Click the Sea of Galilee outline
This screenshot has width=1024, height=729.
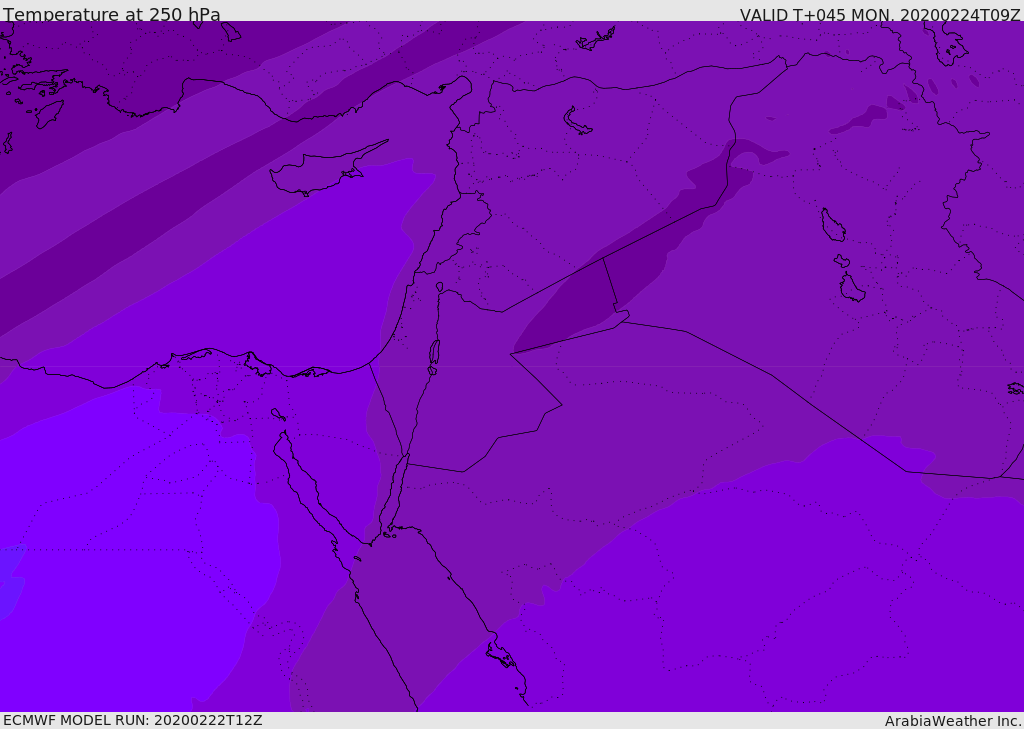tap(439, 287)
